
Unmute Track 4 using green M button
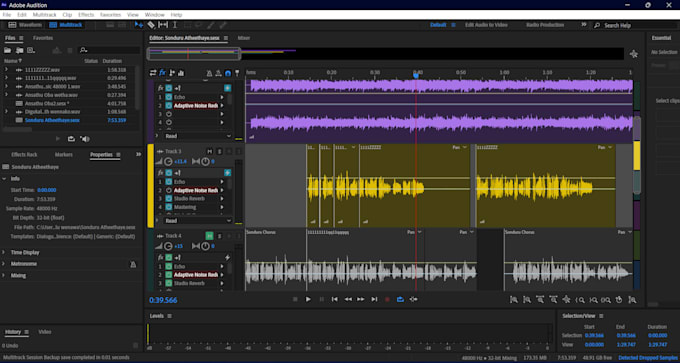pyautogui.click(x=209, y=236)
